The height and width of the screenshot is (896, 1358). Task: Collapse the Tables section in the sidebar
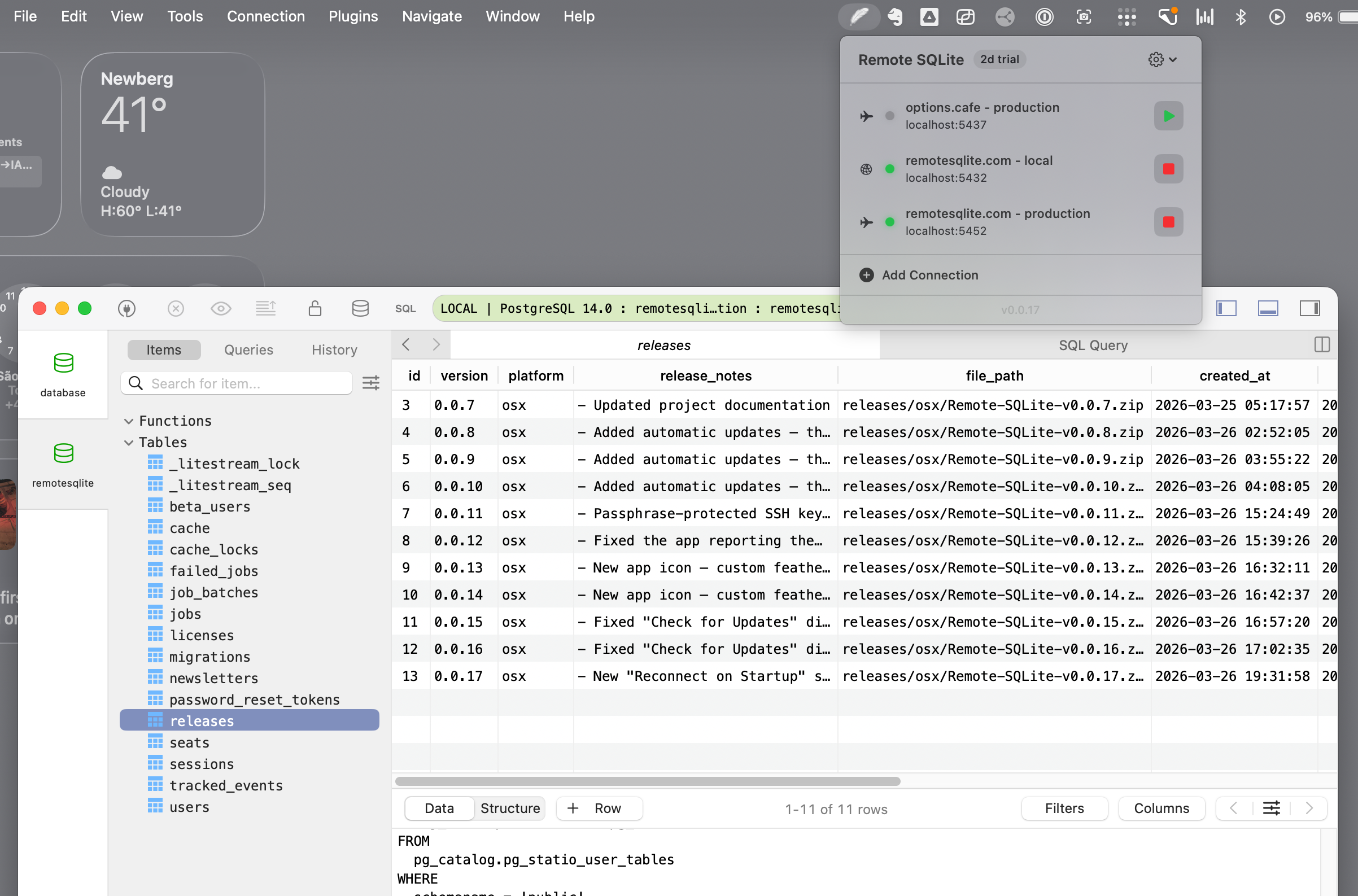coord(128,442)
